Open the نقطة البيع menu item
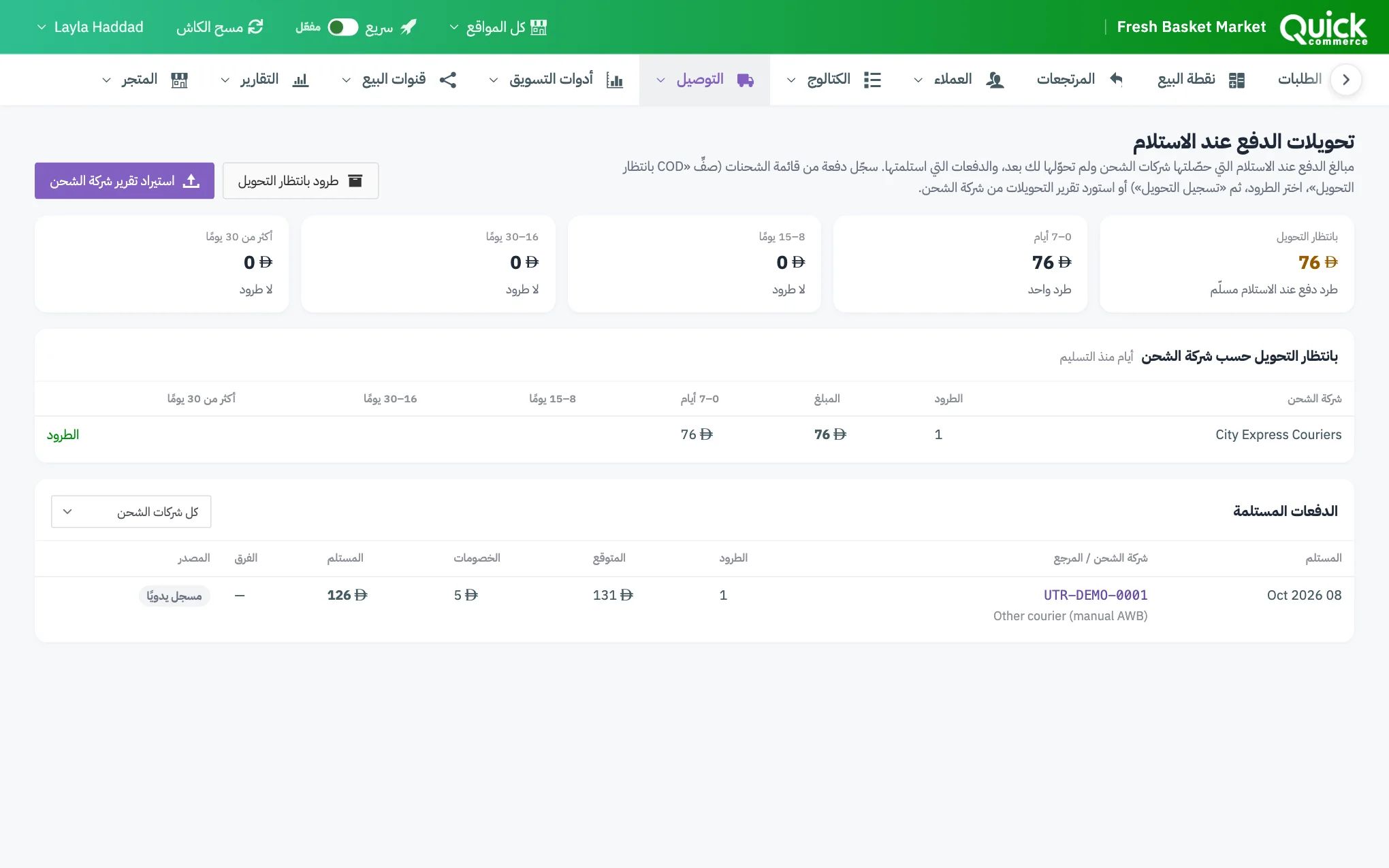 click(x=1201, y=80)
